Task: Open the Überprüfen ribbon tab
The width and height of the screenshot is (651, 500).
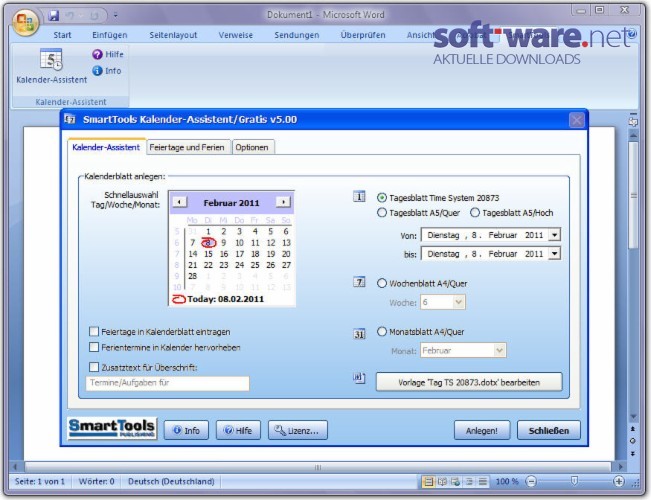Action: (x=363, y=35)
